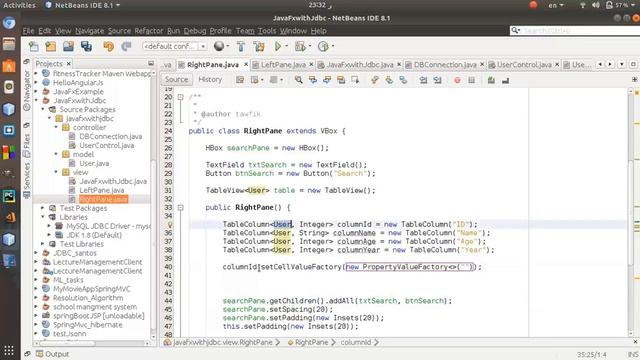Toggle Rectangular Selection in editor toolbar
This screenshot has height=360, width=640.
click(x=355, y=80)
